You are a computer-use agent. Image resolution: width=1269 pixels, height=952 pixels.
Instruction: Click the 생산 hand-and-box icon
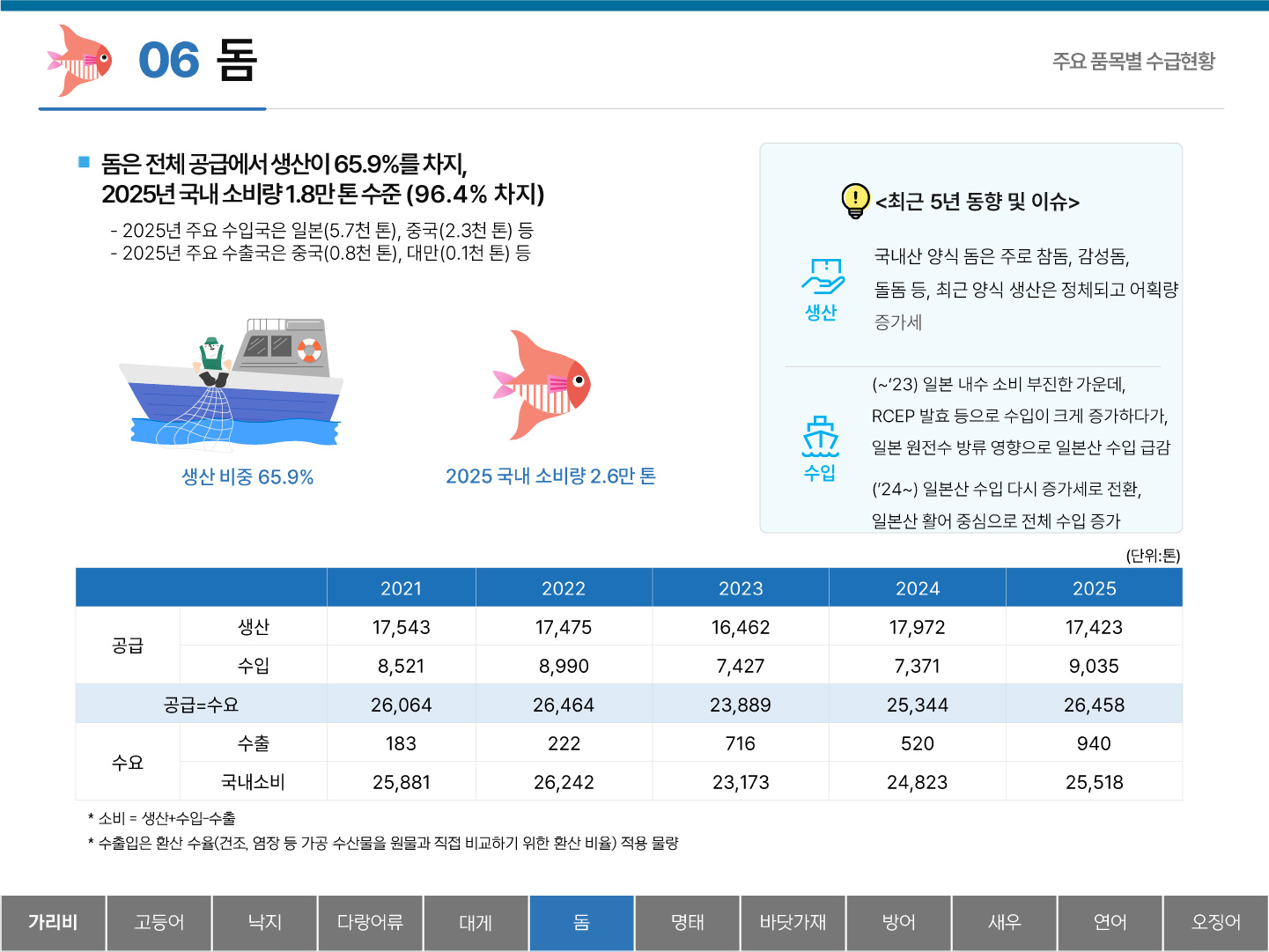pos(823,276)
